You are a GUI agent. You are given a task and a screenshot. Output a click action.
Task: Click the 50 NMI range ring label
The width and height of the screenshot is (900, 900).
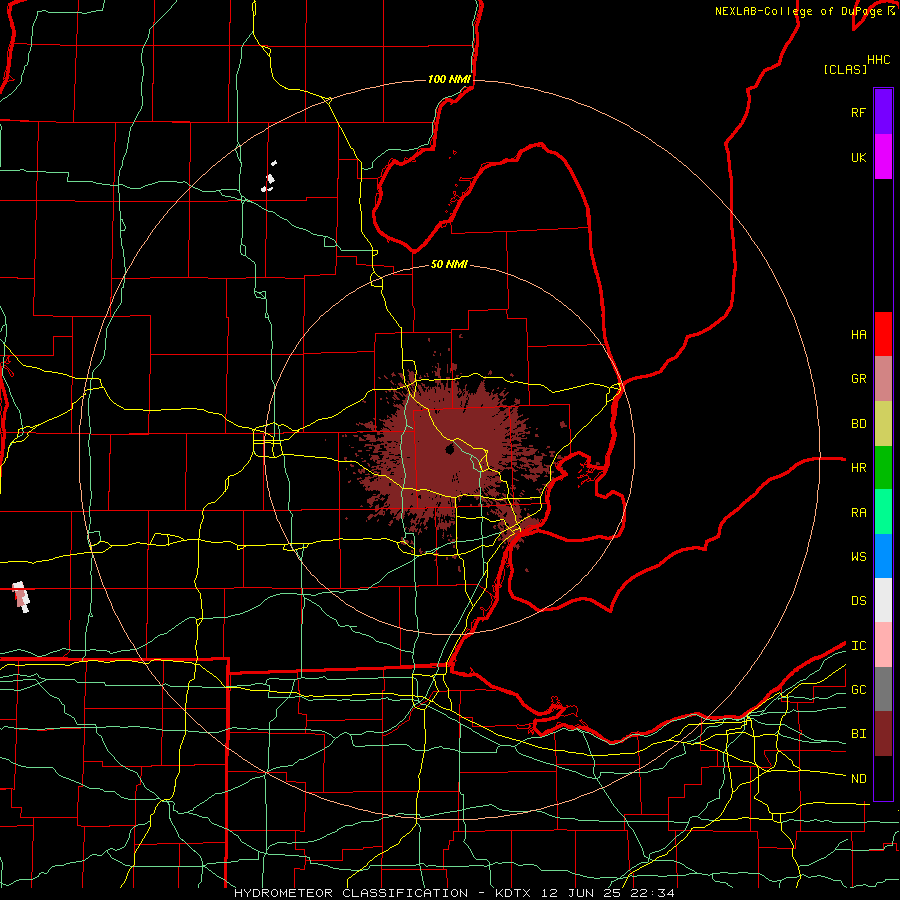coord(449,264)
